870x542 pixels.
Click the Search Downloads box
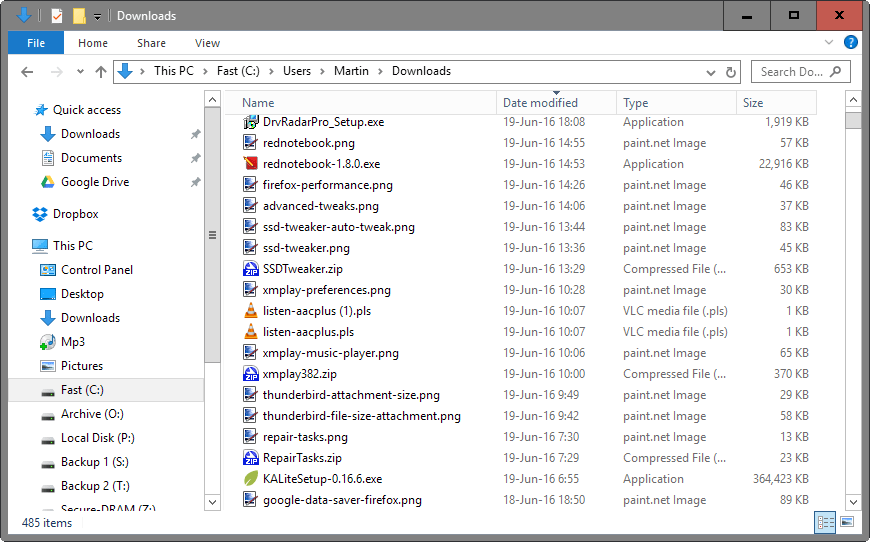801,72
